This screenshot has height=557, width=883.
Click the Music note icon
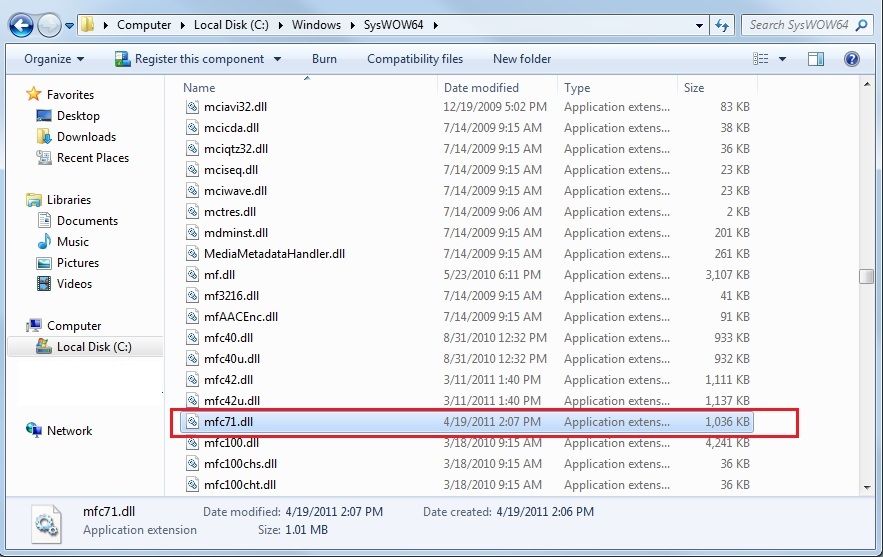44,241
